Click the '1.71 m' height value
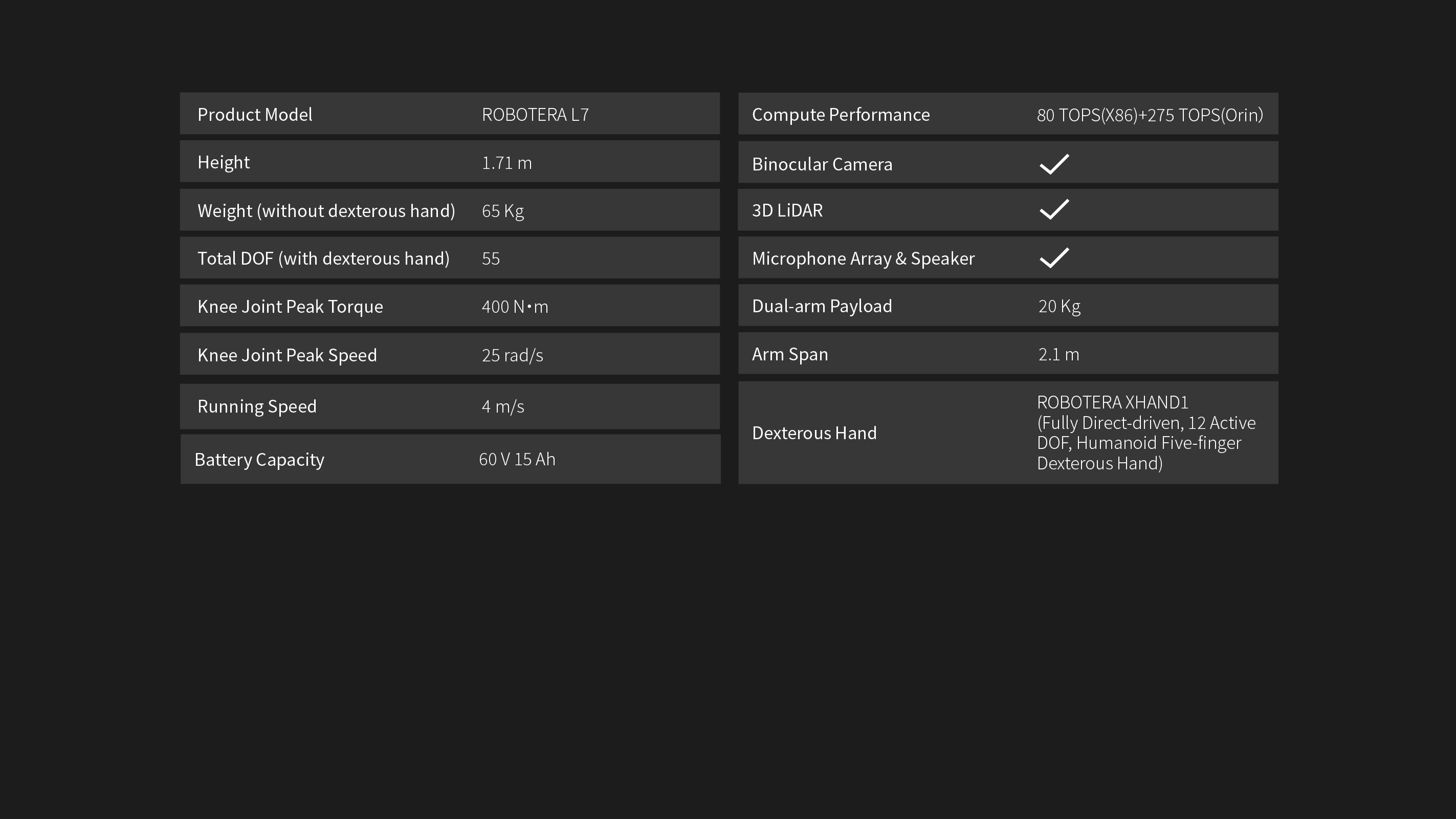The image size is (1456, 819). pyautogui.click(x=506, y=163)
